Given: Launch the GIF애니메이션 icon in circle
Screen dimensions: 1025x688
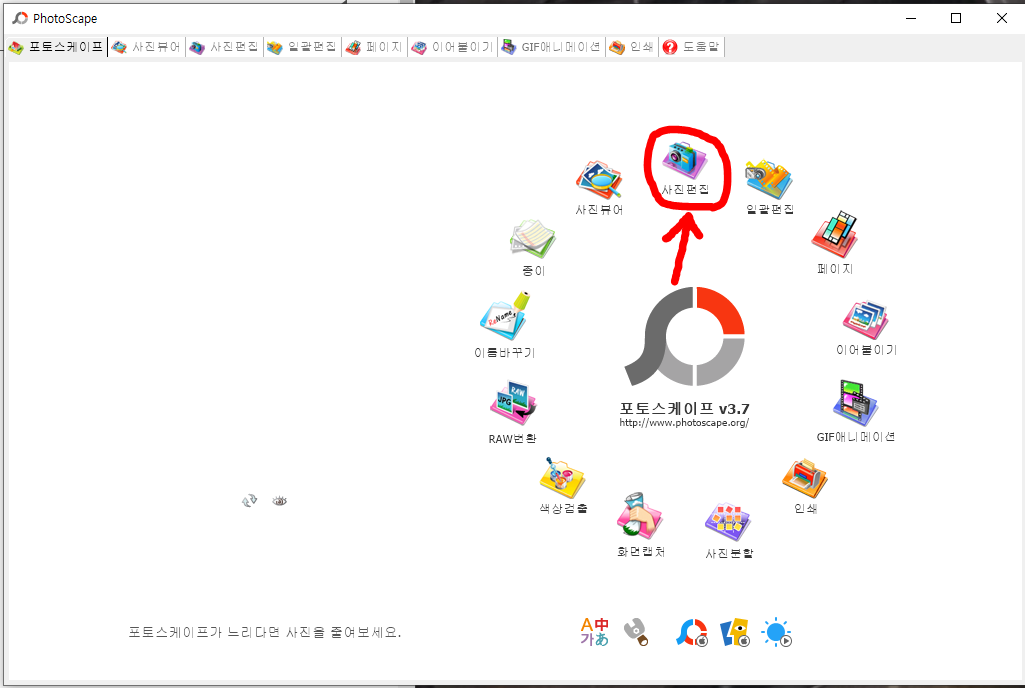Looking at the screenshot, I should (856, 403).
